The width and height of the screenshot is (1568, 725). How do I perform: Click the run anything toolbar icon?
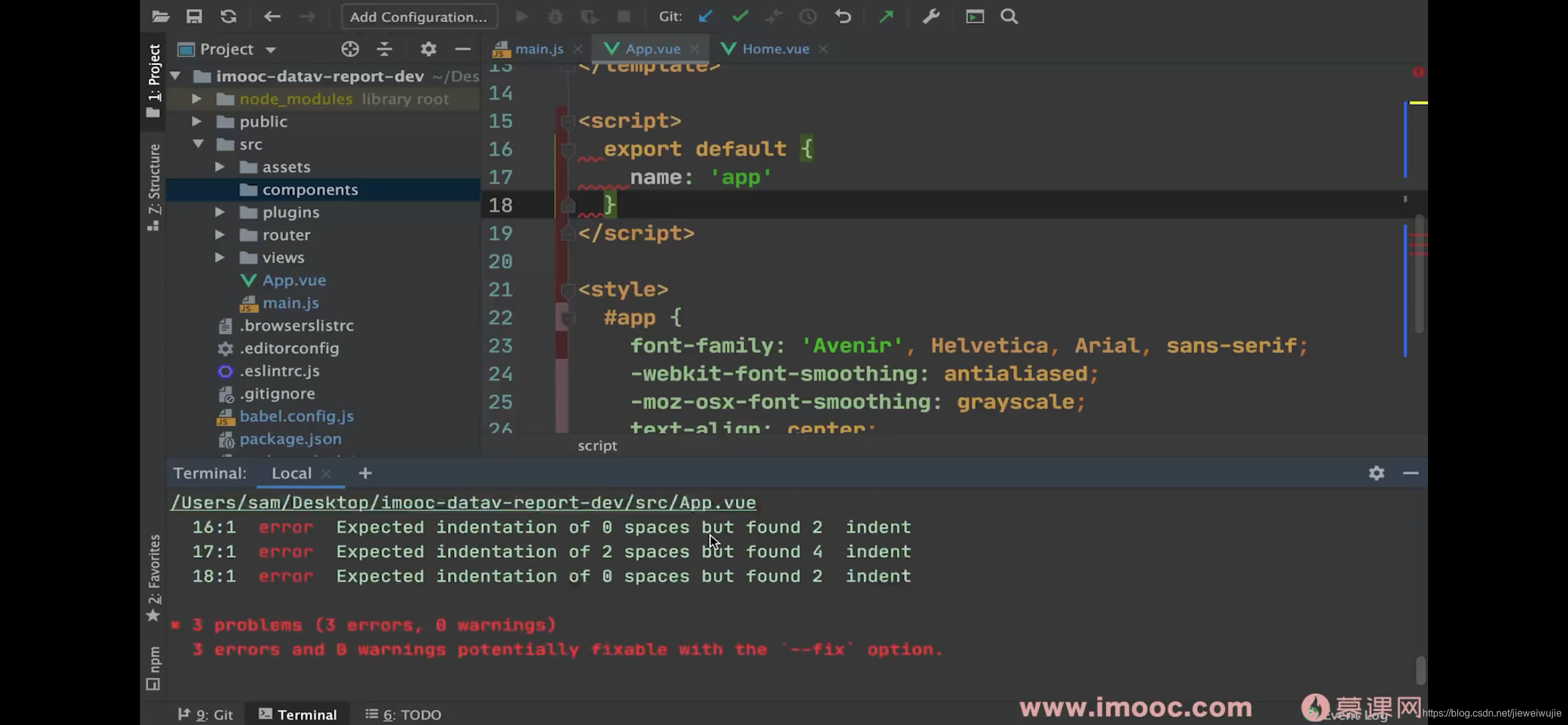975,17
